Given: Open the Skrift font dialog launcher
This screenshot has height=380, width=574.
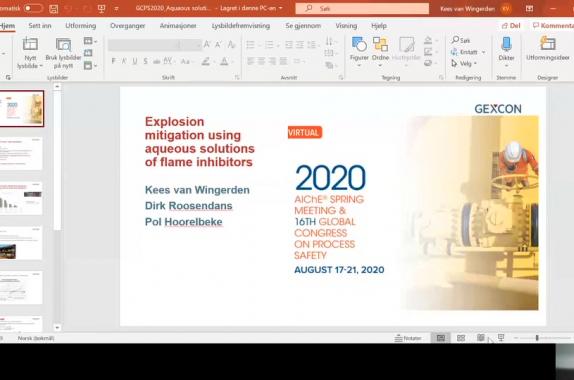Looking at the screenshot, I should [237, 78].
